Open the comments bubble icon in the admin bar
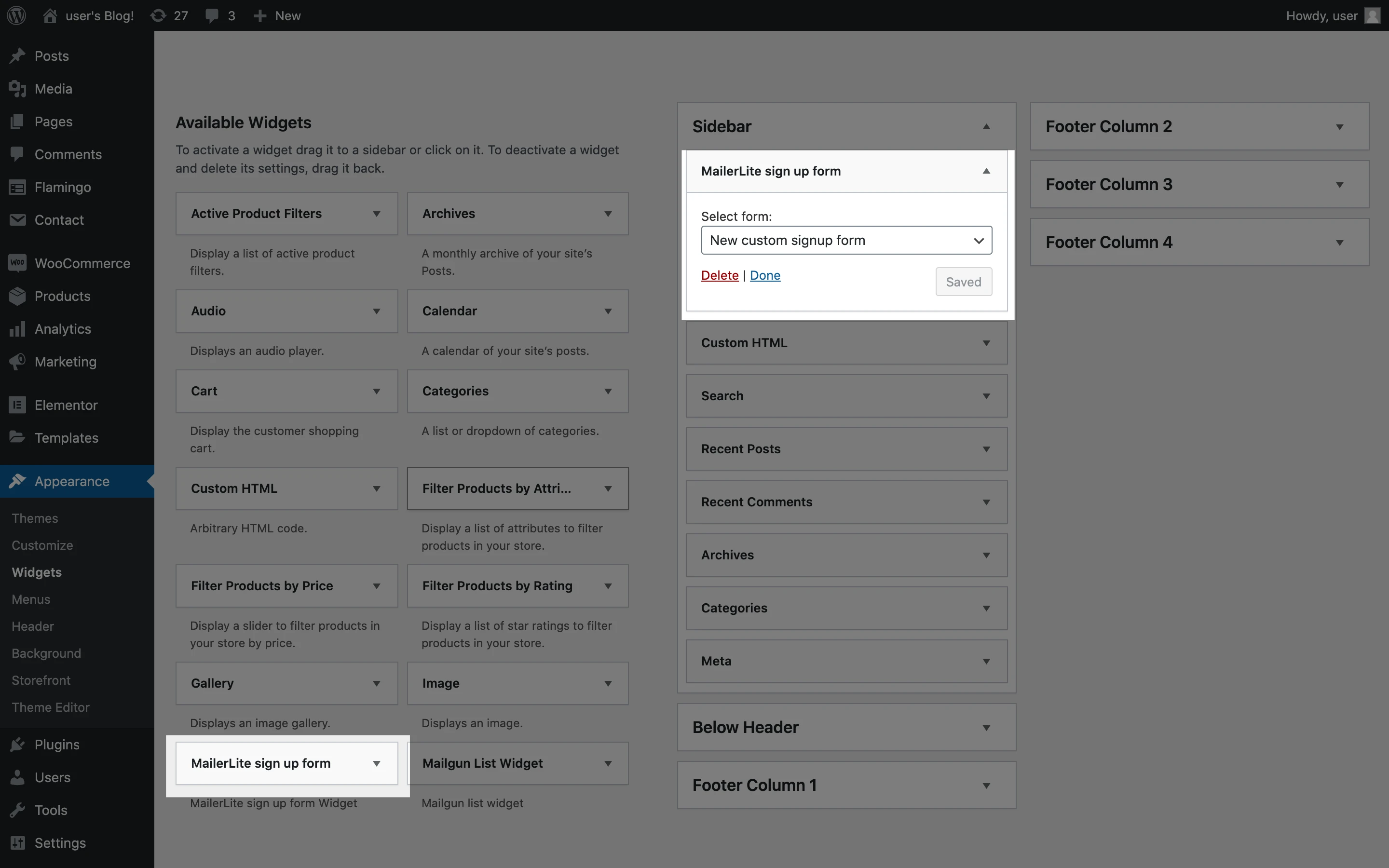Viewport: 1389px width, 868px height. click(x=212, y=15)
